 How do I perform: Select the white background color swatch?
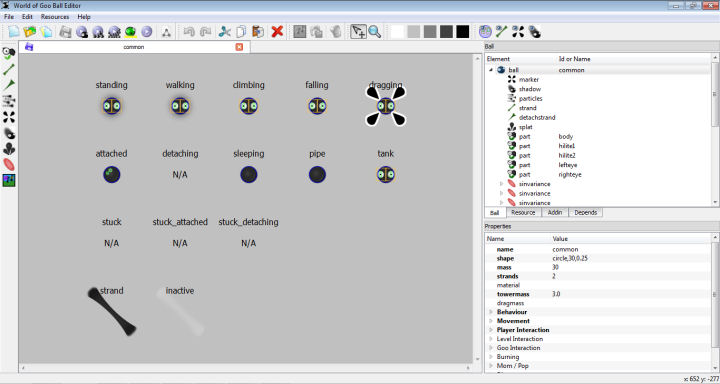[x=398, y=32]
